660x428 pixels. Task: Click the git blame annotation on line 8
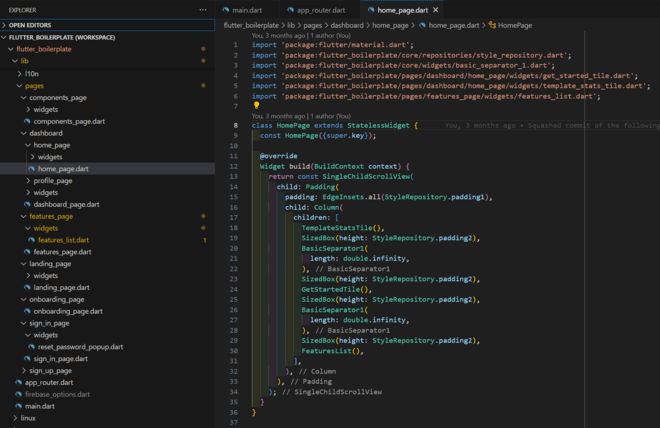point(552,125)
